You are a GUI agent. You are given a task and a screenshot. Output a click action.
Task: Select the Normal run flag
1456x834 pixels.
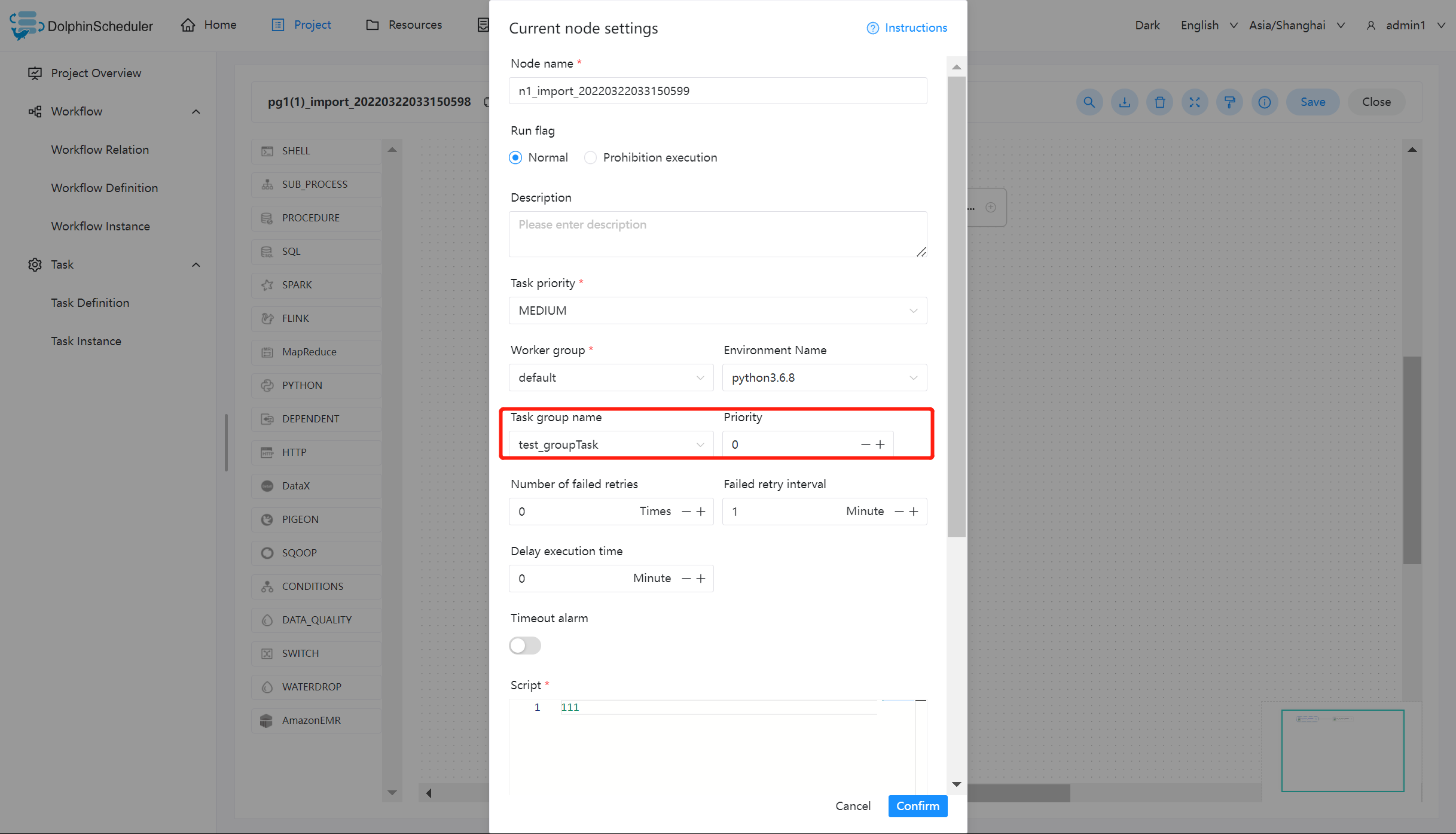point(515,157)
